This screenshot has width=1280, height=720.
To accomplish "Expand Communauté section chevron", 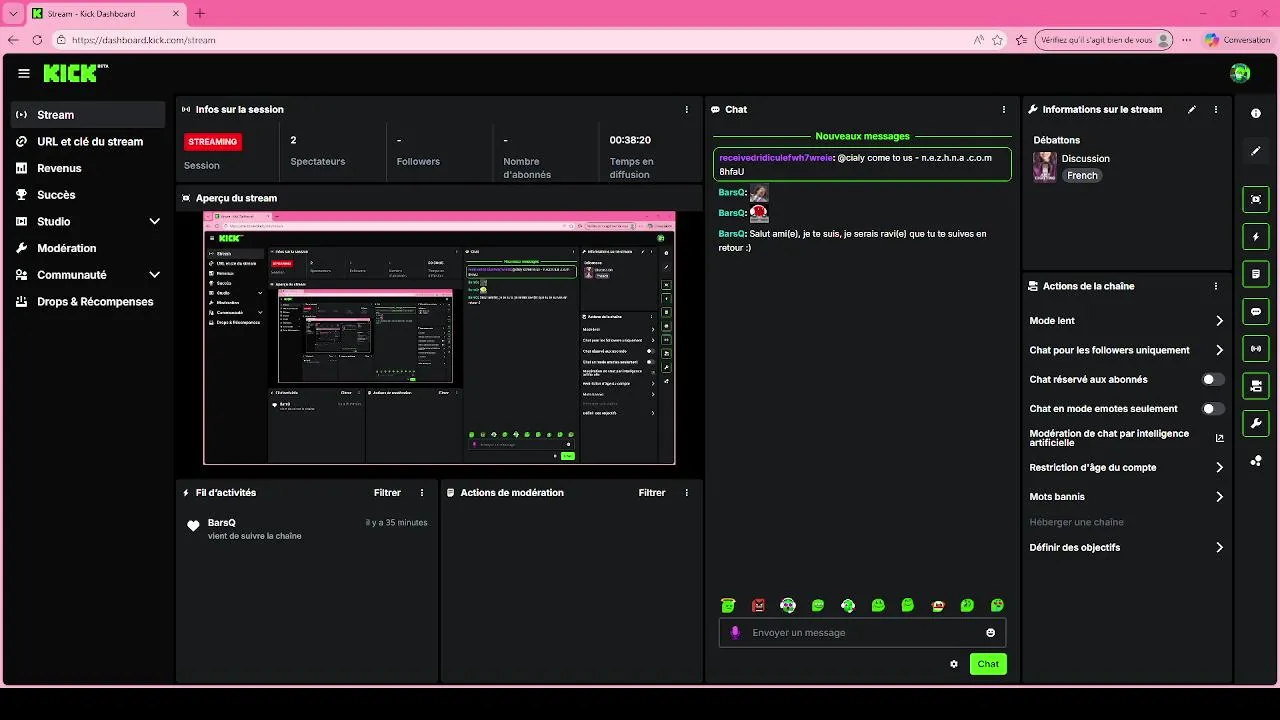I will point(154,275).
